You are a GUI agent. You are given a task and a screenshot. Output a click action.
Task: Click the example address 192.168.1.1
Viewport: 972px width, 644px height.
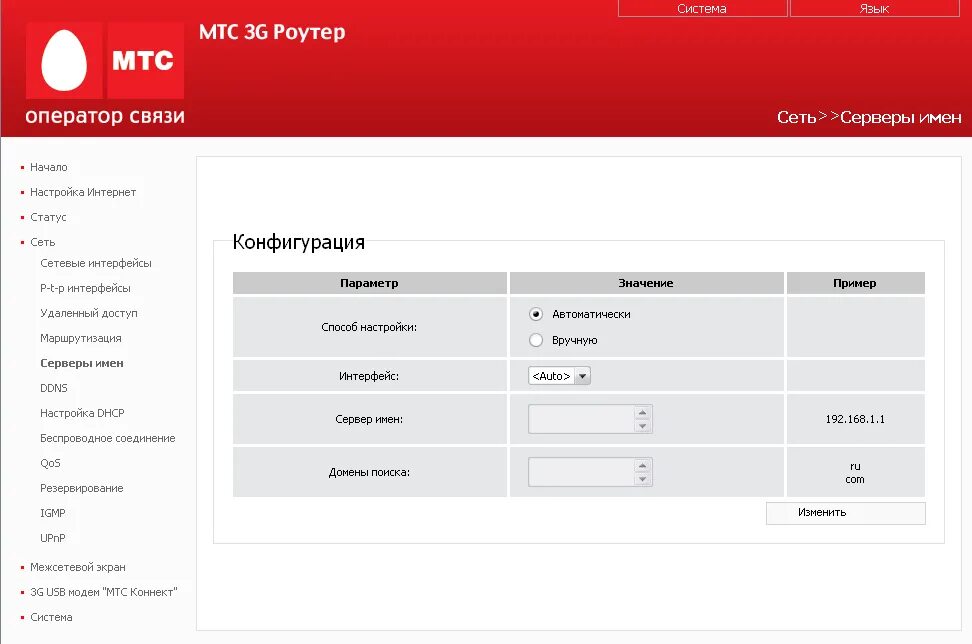click(x=855, y=419)
